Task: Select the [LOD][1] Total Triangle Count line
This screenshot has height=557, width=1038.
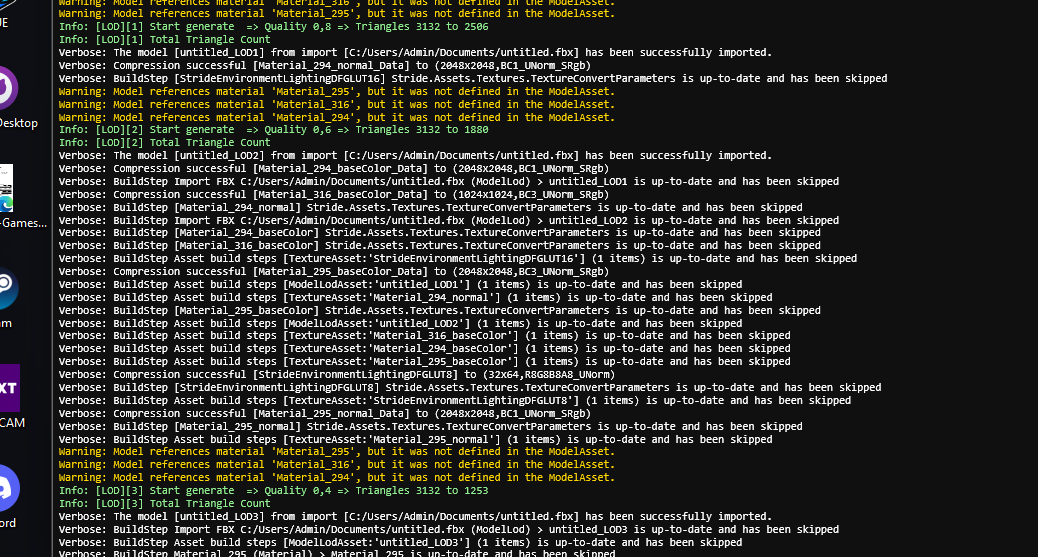Action: pos(164,40)
